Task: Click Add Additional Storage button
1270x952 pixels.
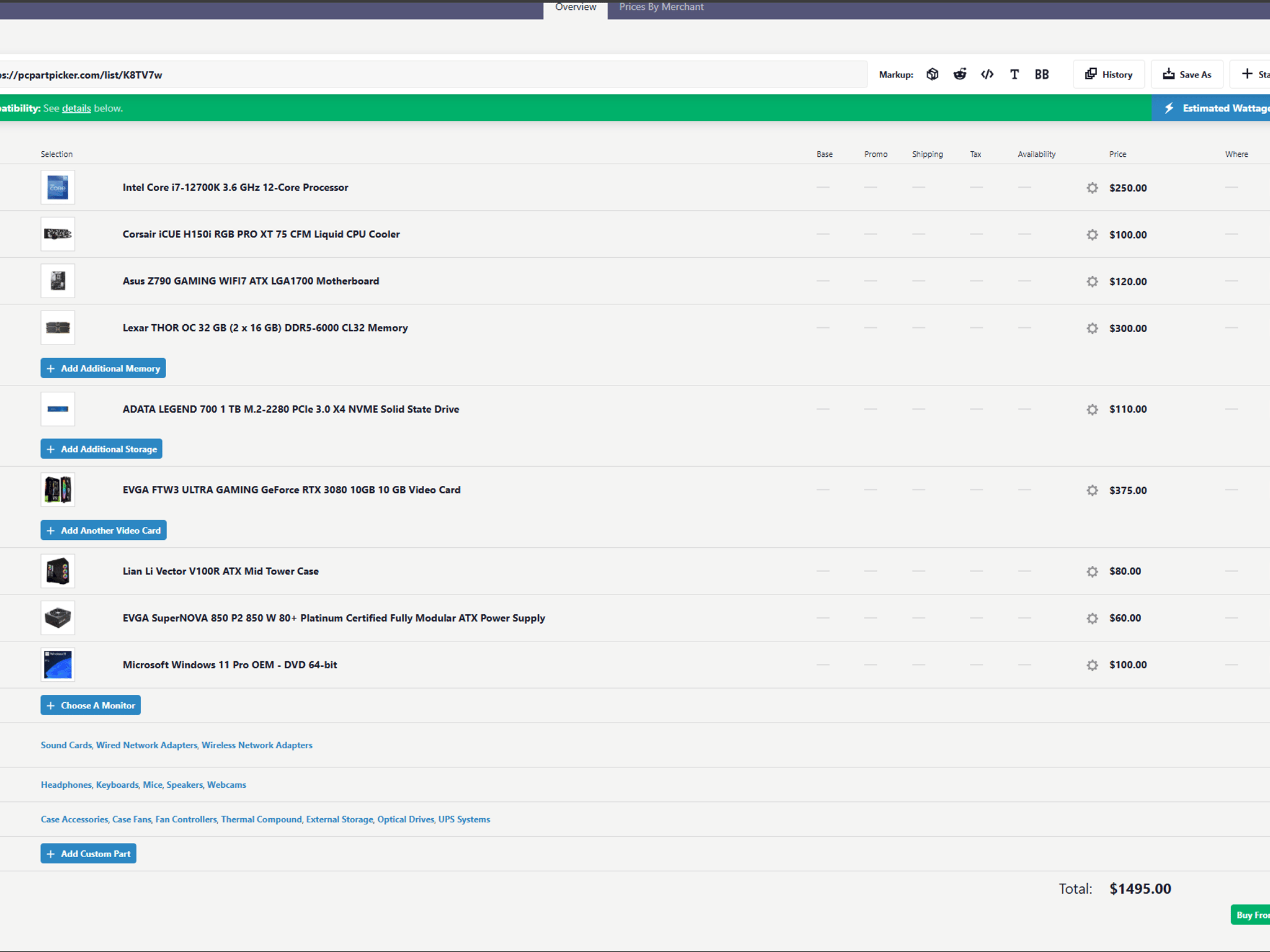Action: point(102,449)
